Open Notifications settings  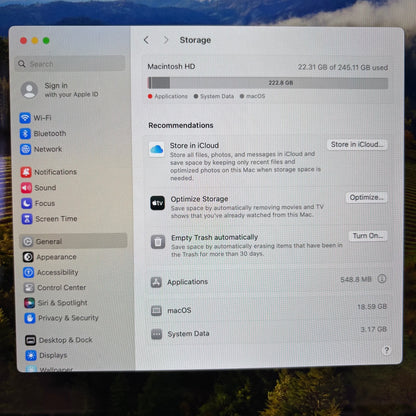[x=49, y=172]
